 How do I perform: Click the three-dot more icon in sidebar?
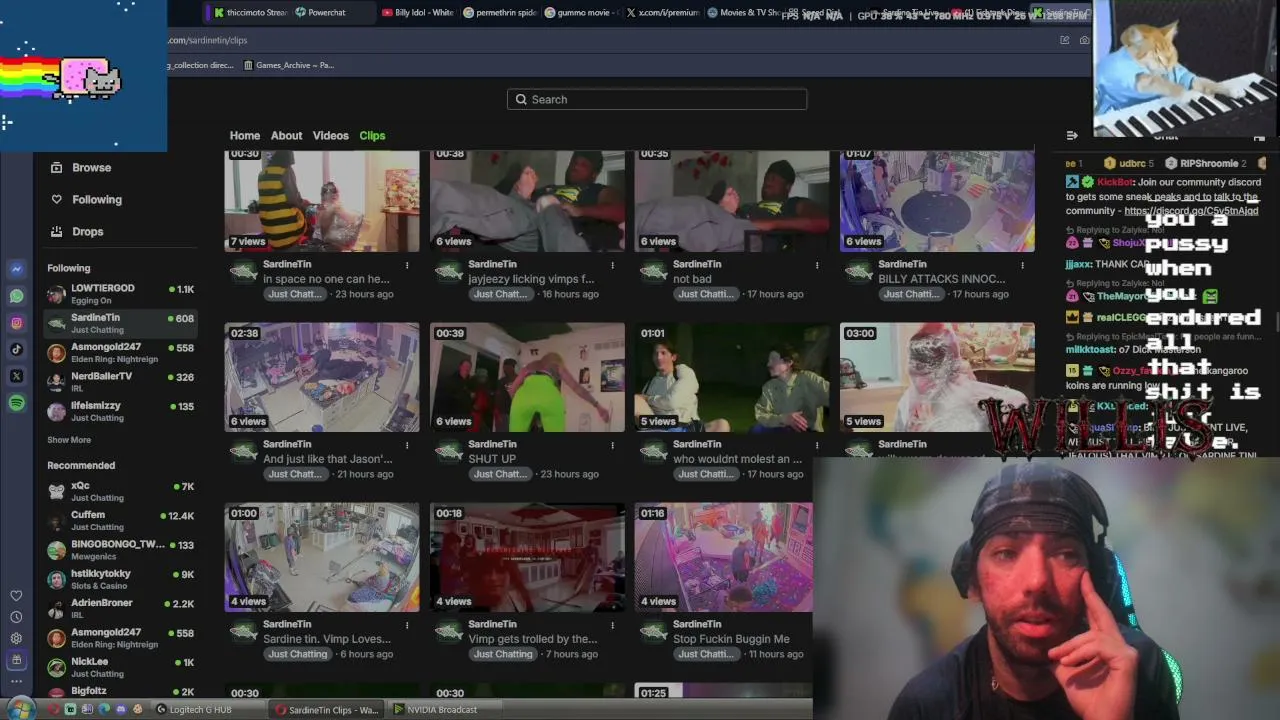click(16, 681)
